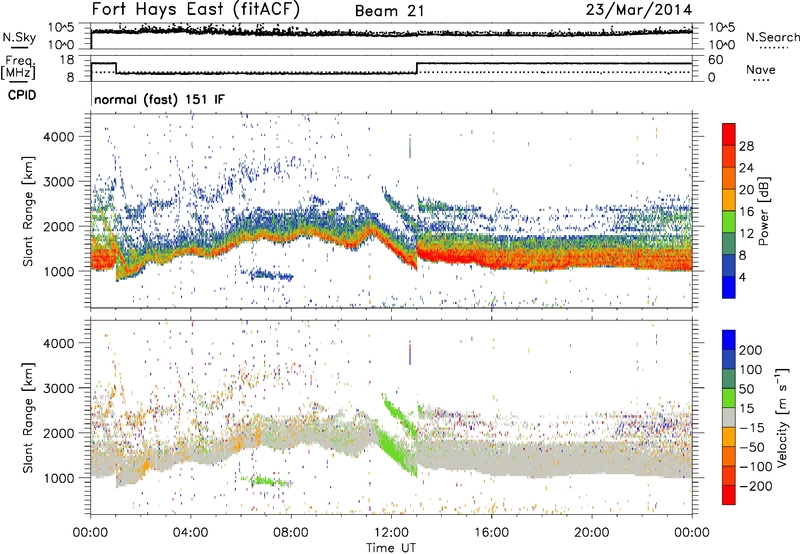
Task: Click '2000' tick on the Velocity panel axis
Action: (x=58, y=433)
